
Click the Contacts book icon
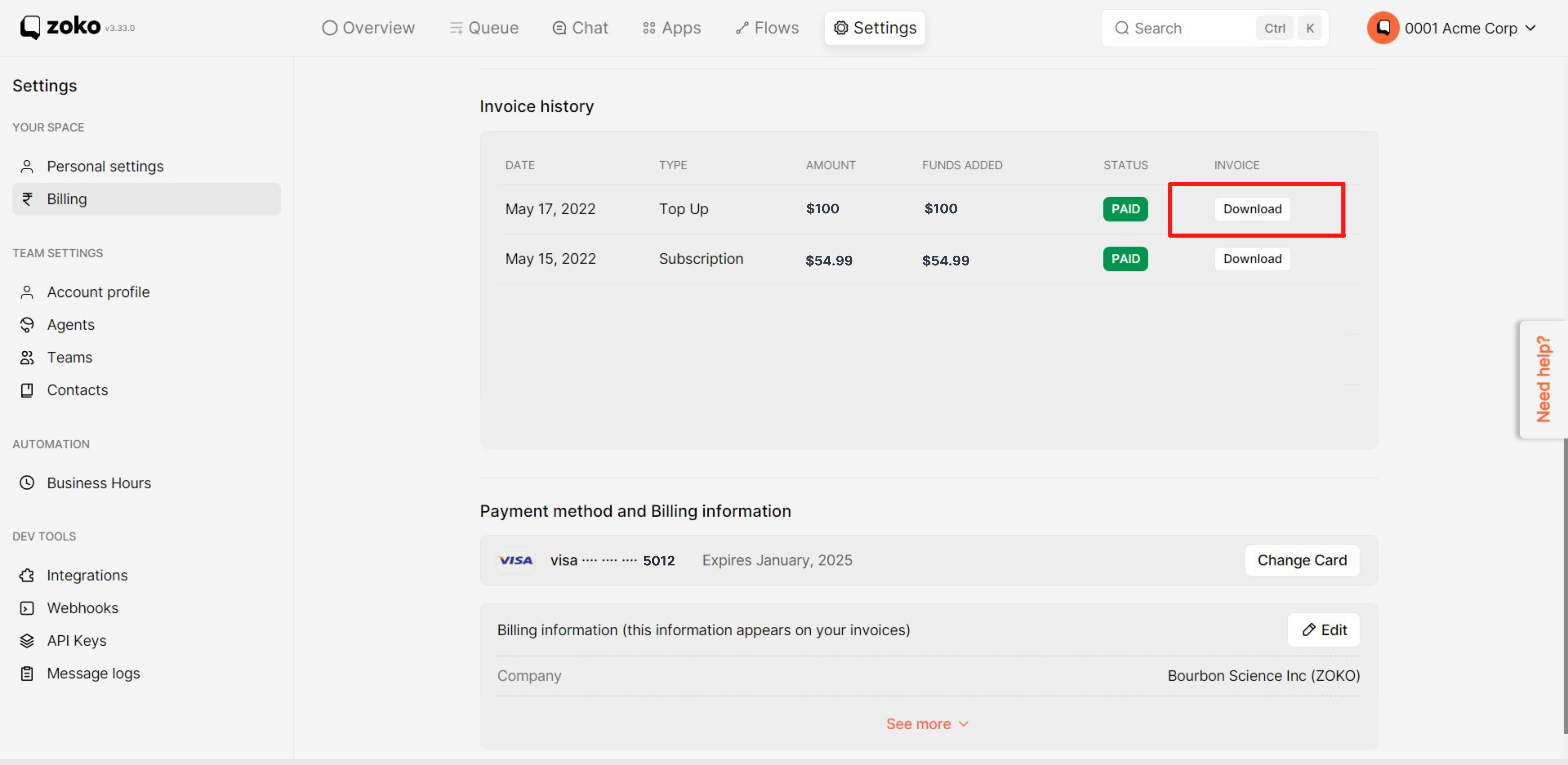(27, 390)
